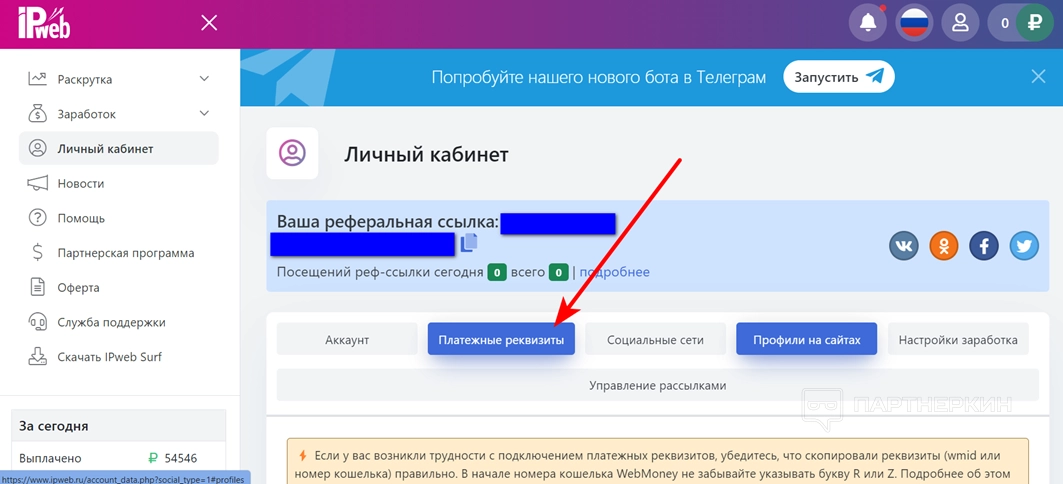Open Новости menu item
Image resolution: width=1063 pixels, height=484 pixels.
tap(81, 184)
